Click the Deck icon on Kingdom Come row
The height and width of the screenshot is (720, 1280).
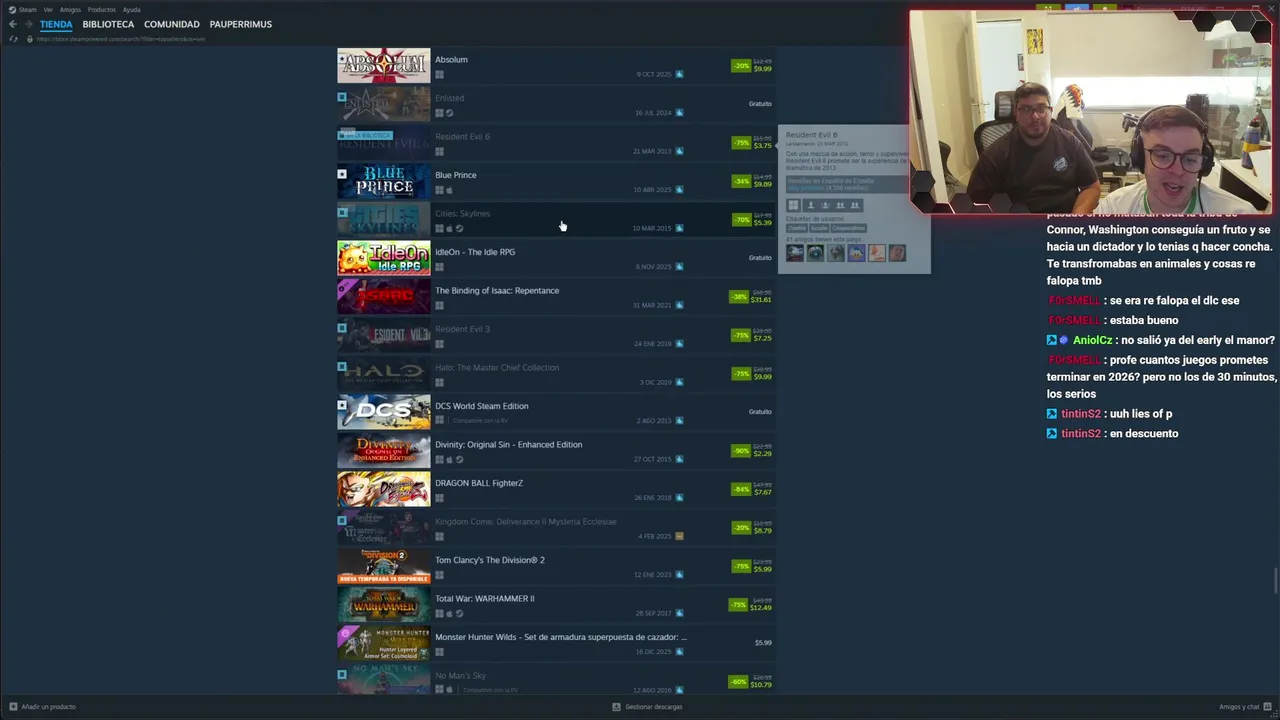[679, 536]
